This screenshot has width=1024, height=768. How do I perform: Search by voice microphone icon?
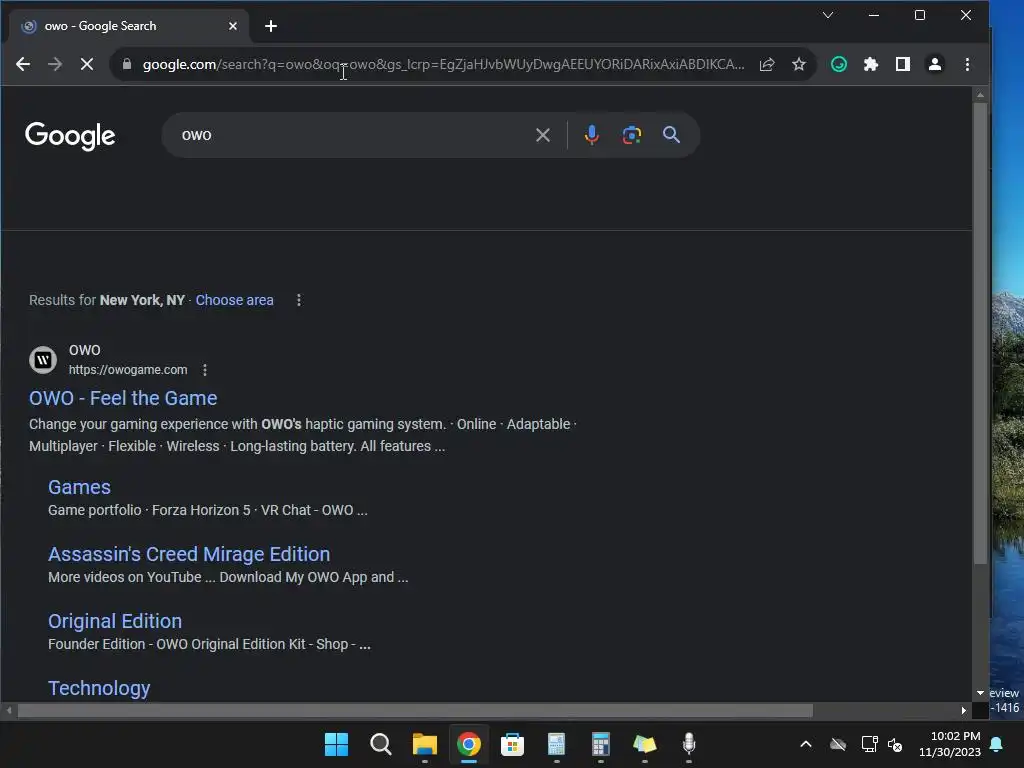click(592, 135)
